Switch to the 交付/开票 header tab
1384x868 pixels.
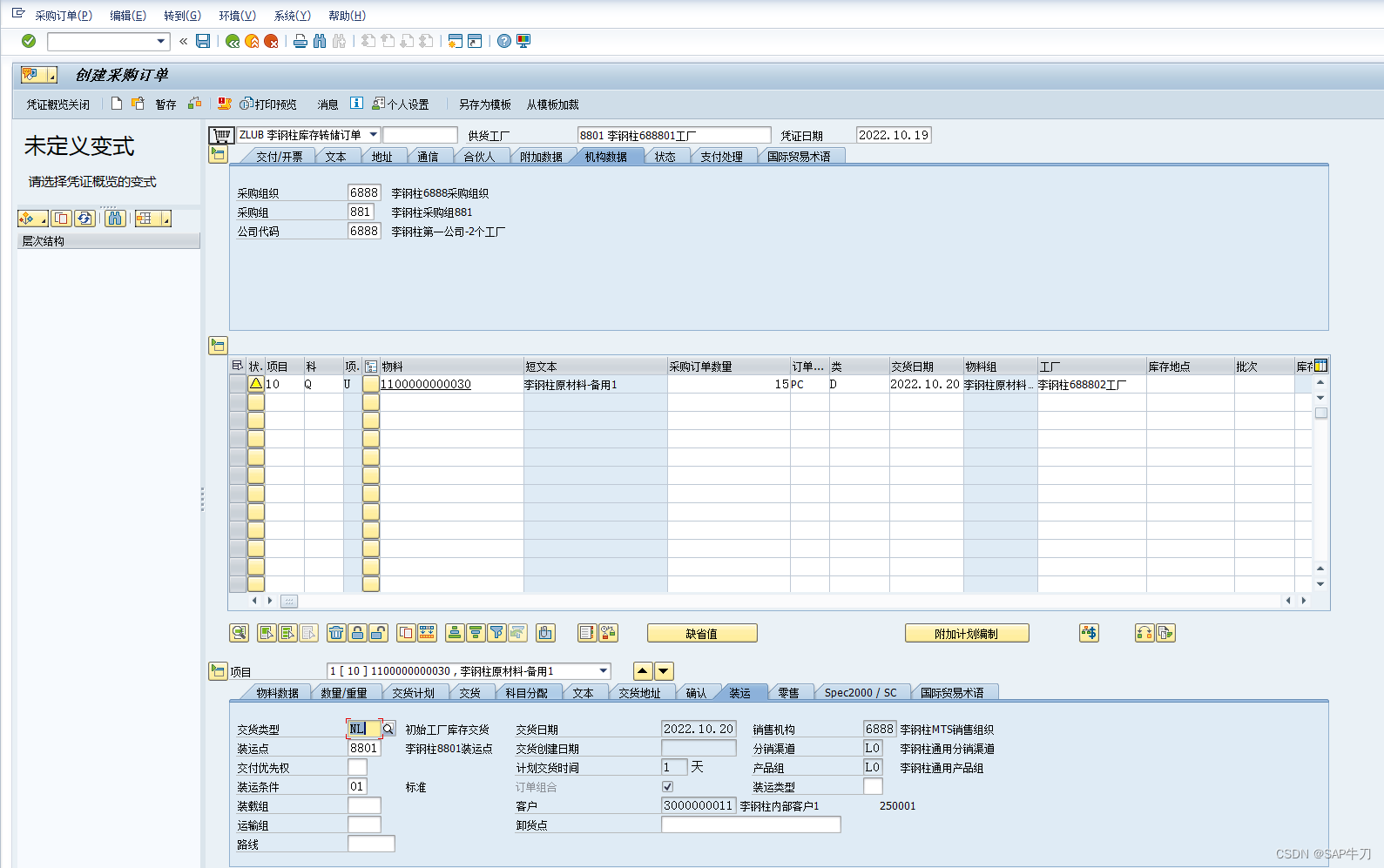pyautogui.click(x=280, y=157)
